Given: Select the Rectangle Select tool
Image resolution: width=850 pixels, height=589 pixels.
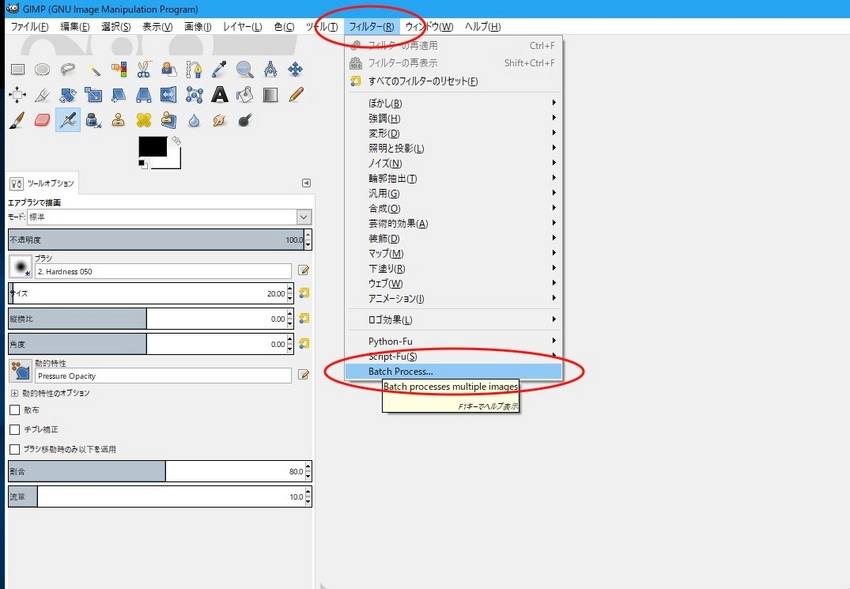Looking at the screenshot, I should (x=18, y=69).
